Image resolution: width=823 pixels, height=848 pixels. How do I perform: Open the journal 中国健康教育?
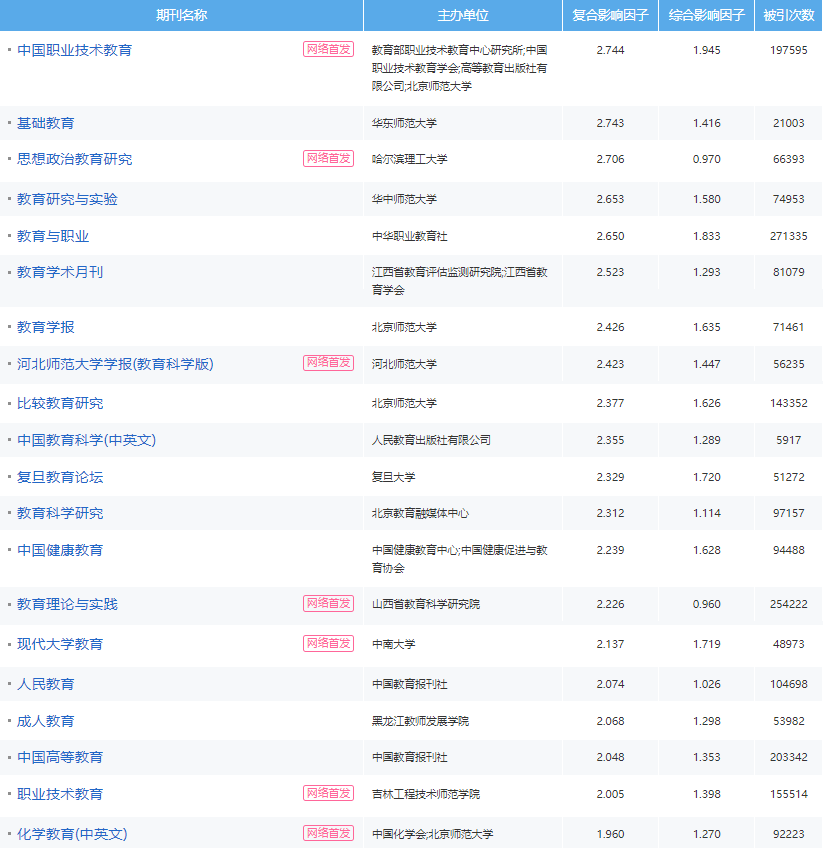pos(60,551)
